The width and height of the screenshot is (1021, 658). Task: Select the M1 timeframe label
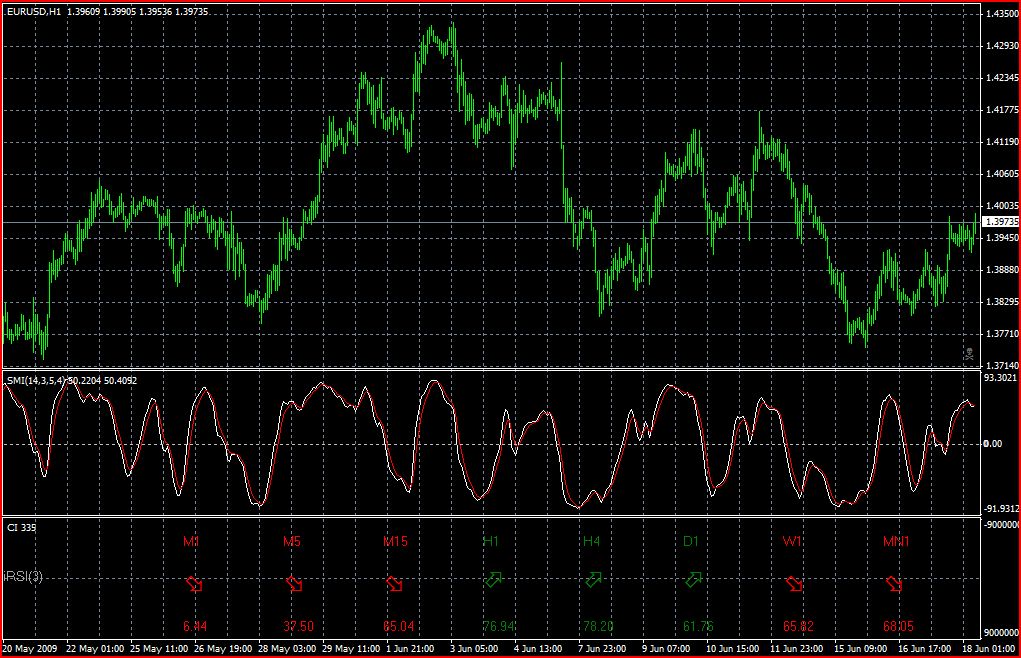tap(191, 541)
